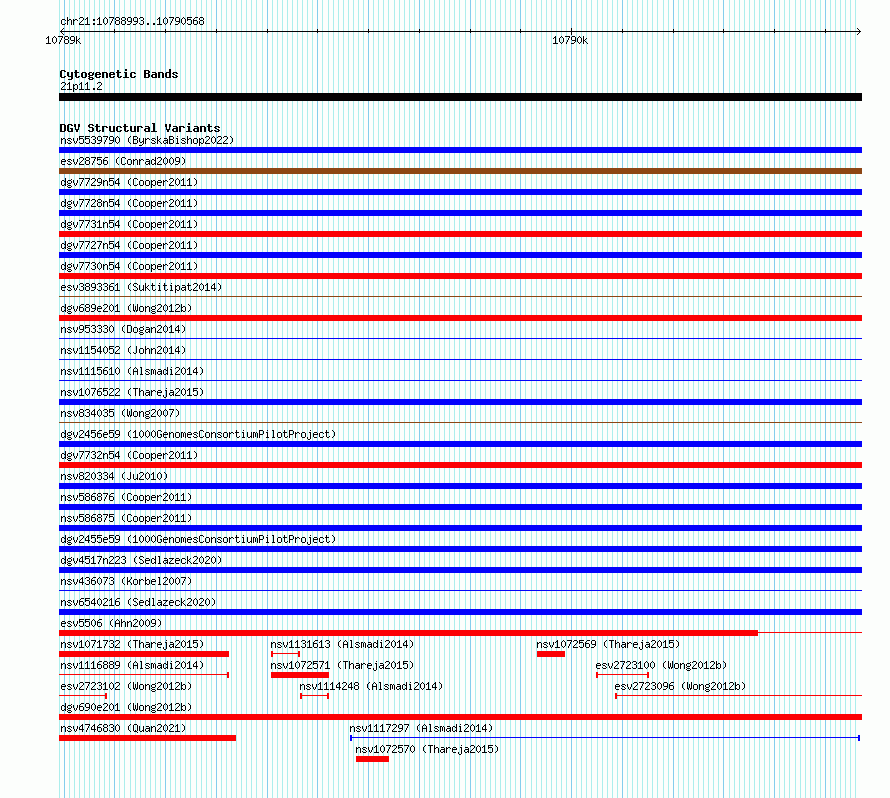The width and height of the screenshot is (890, 798).
Task: Open nsv1114248 (Alsmadi2014) label
Action: 371,686
